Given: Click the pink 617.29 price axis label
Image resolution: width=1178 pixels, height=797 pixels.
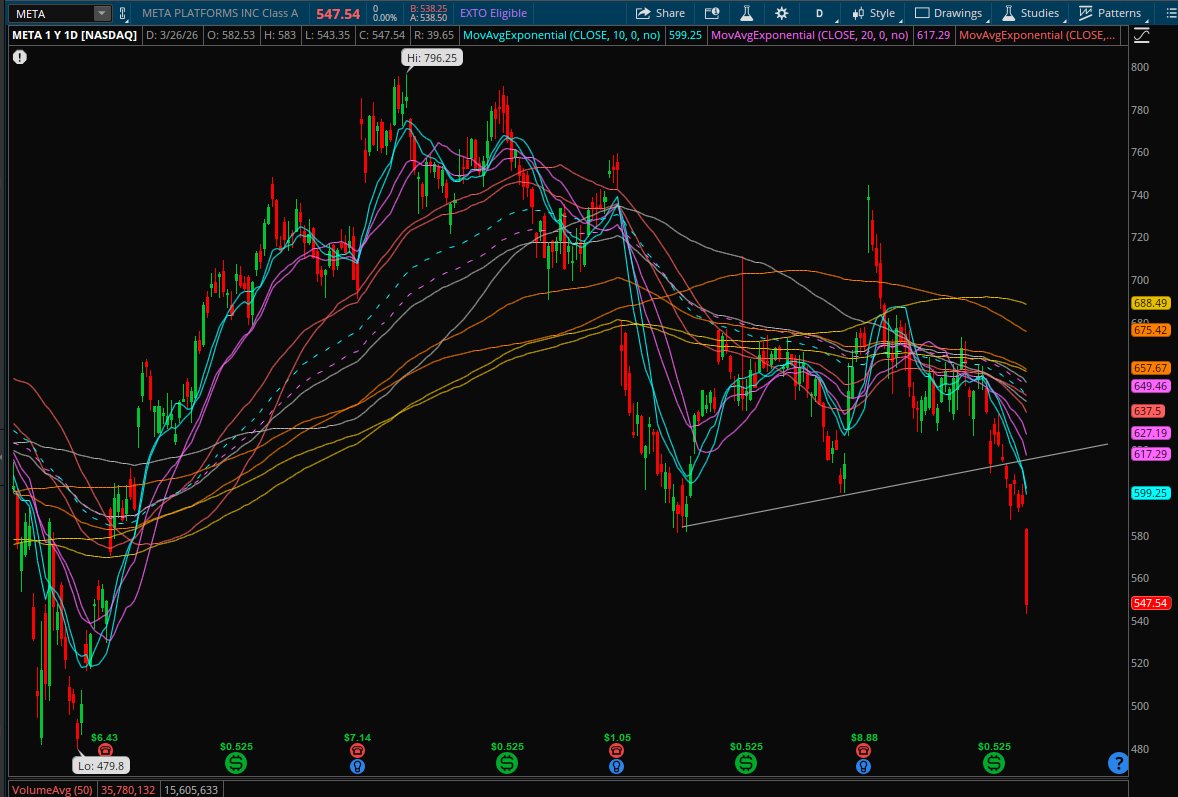Looking at the screenshot, I should (x=1150, y=454).
